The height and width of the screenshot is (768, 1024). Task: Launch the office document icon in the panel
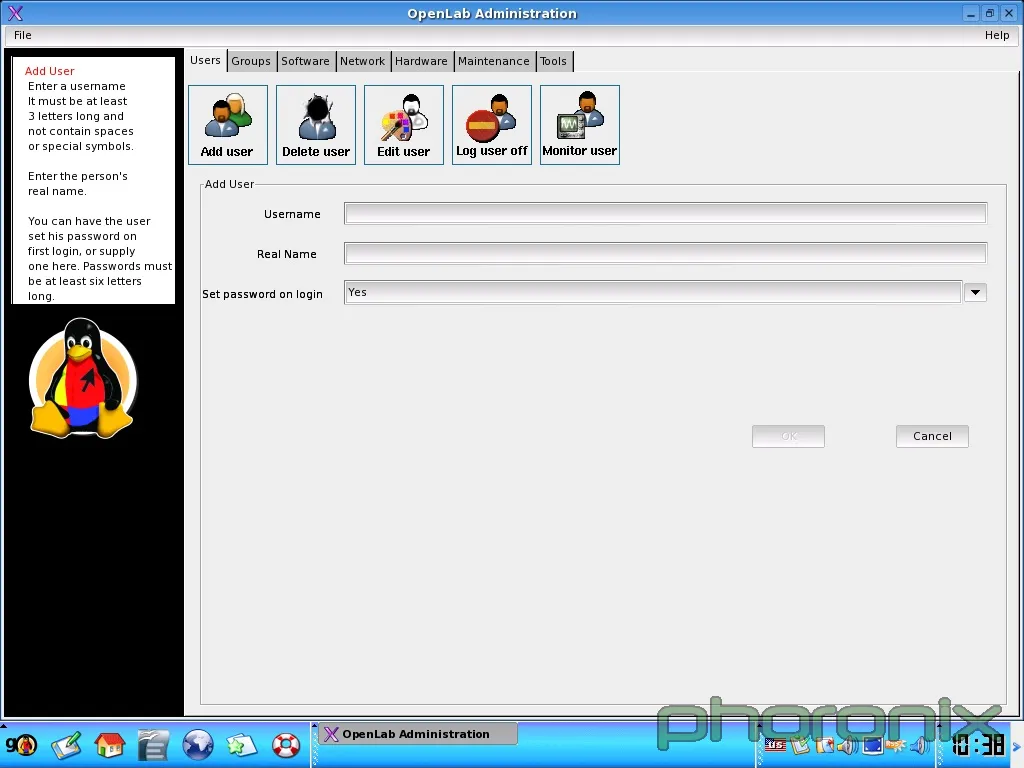pos(153,745)
